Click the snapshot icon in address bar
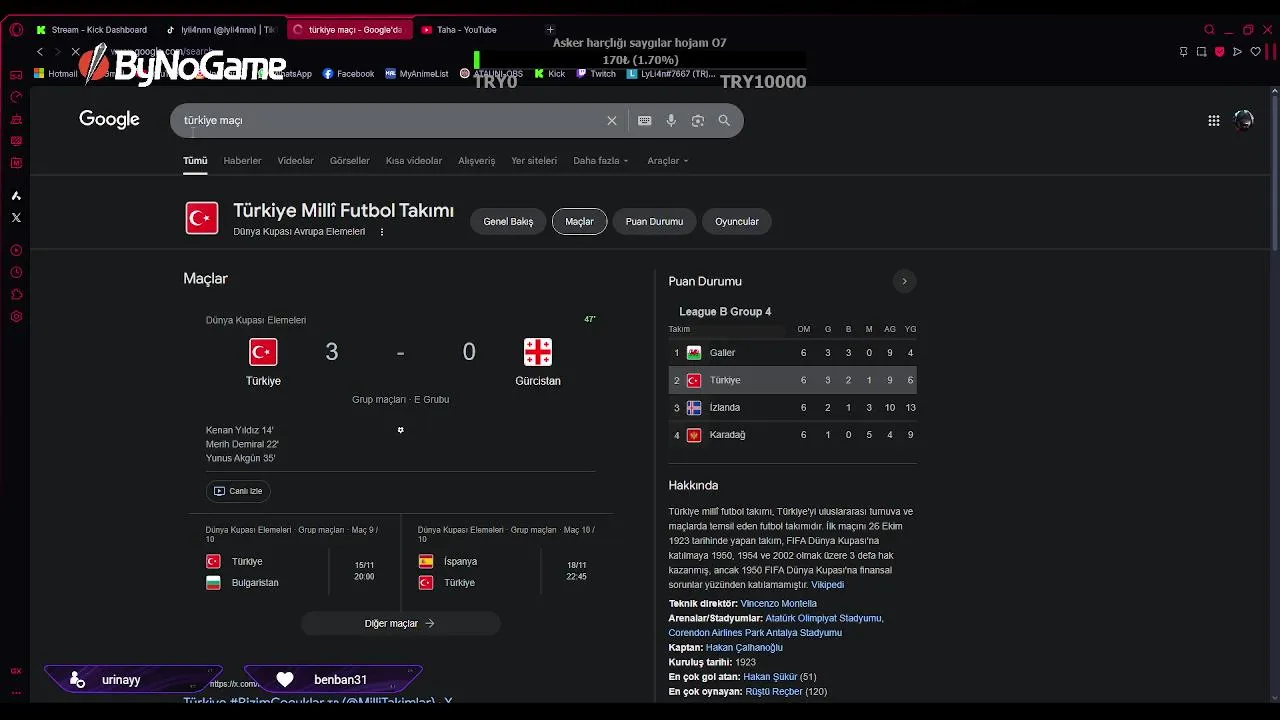Screen dimensions: 1280x720 (1201, 52)
